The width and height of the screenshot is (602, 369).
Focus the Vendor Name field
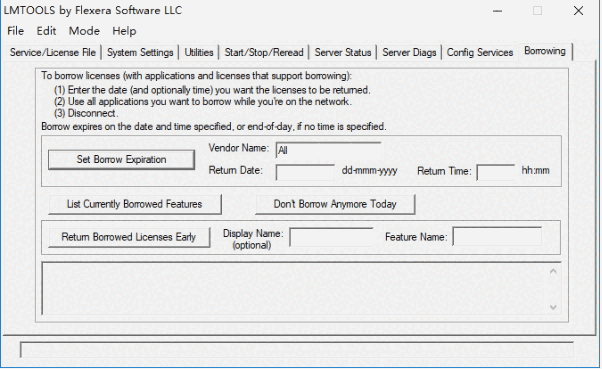329,150
